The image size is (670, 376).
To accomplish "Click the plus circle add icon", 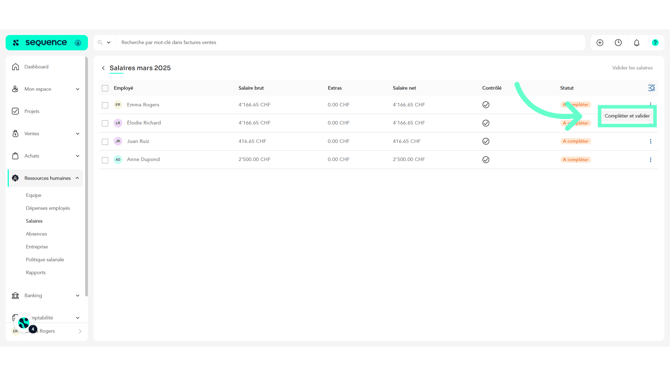I will click(600, 42).
